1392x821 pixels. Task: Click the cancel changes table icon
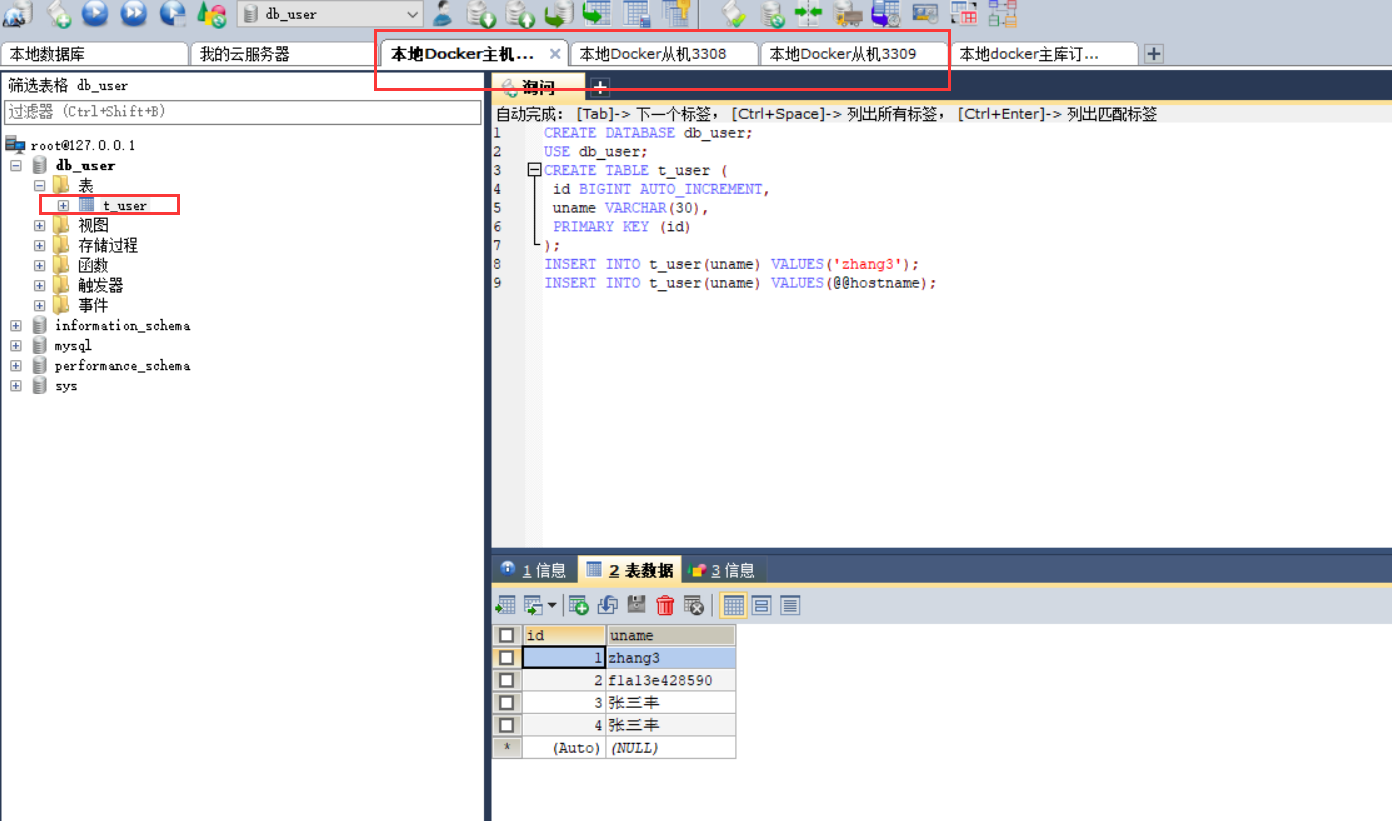pos(694,605)
